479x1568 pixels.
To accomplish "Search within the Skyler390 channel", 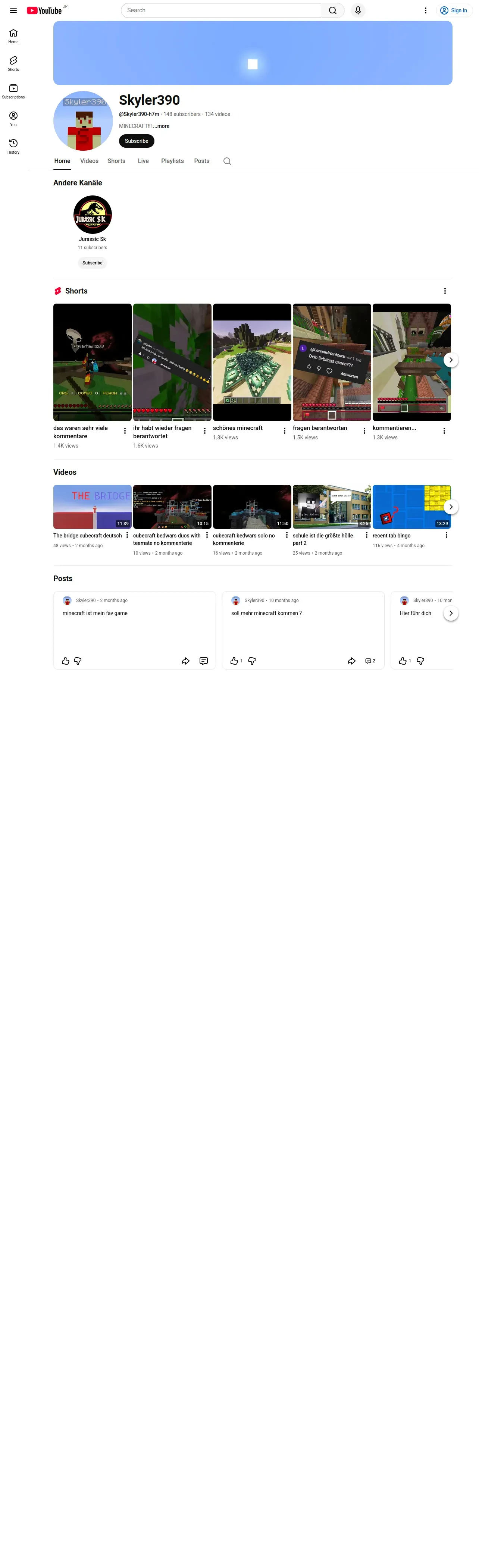I will [227, 161].
